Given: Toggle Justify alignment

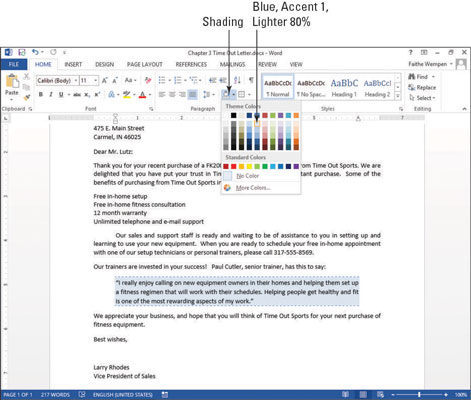Looking at the screenshot, I should click(x=192, y=95).
